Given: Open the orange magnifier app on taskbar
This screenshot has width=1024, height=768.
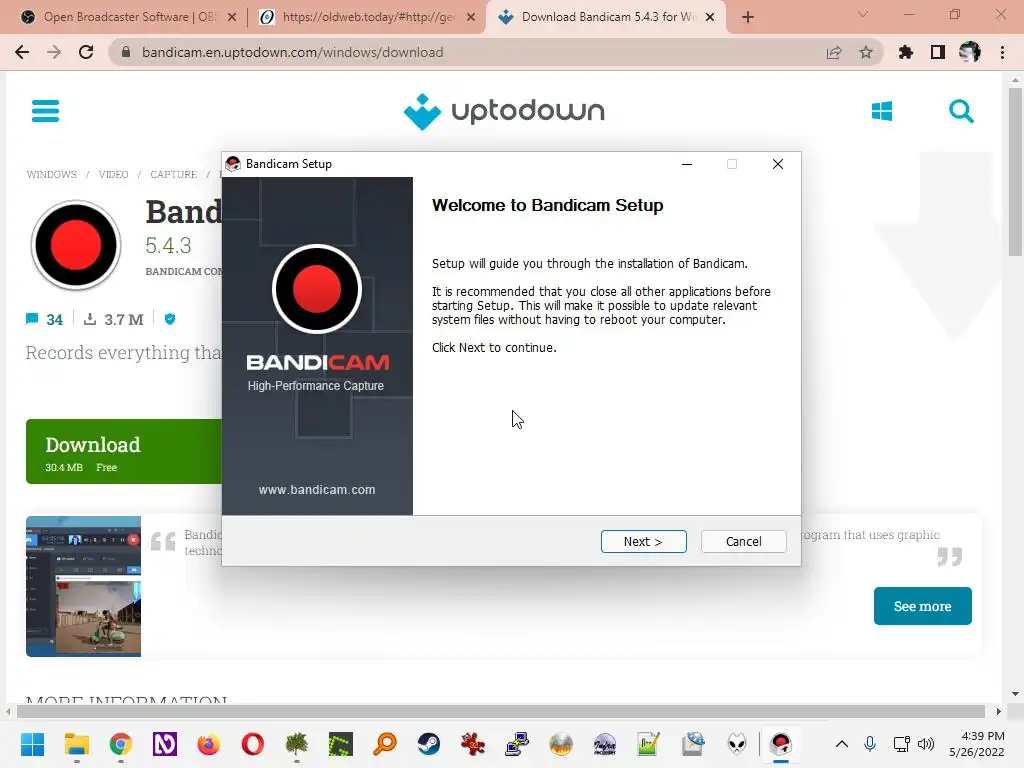Looking at the screenshot, I should coord(385,744).
